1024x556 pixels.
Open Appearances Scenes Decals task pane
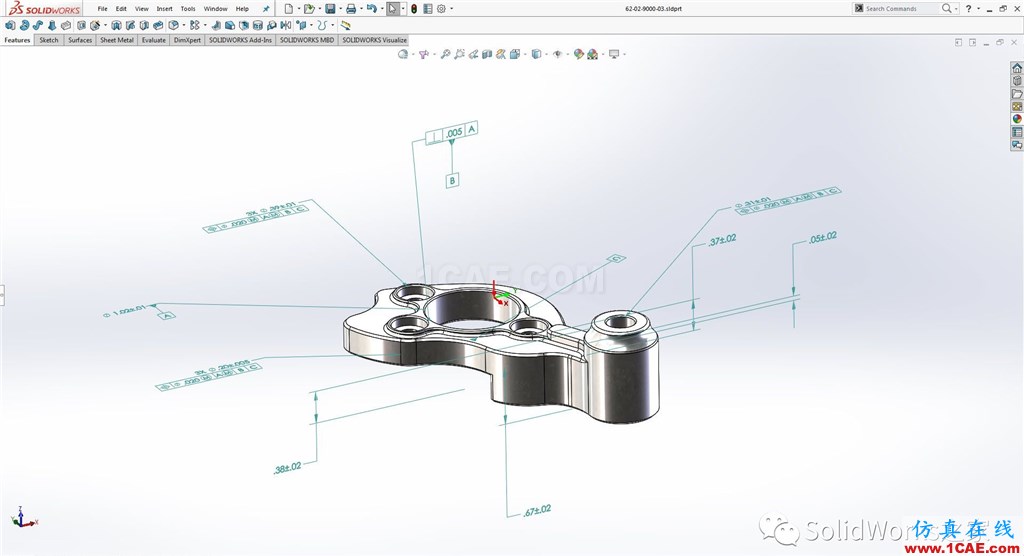[1017, 119]
